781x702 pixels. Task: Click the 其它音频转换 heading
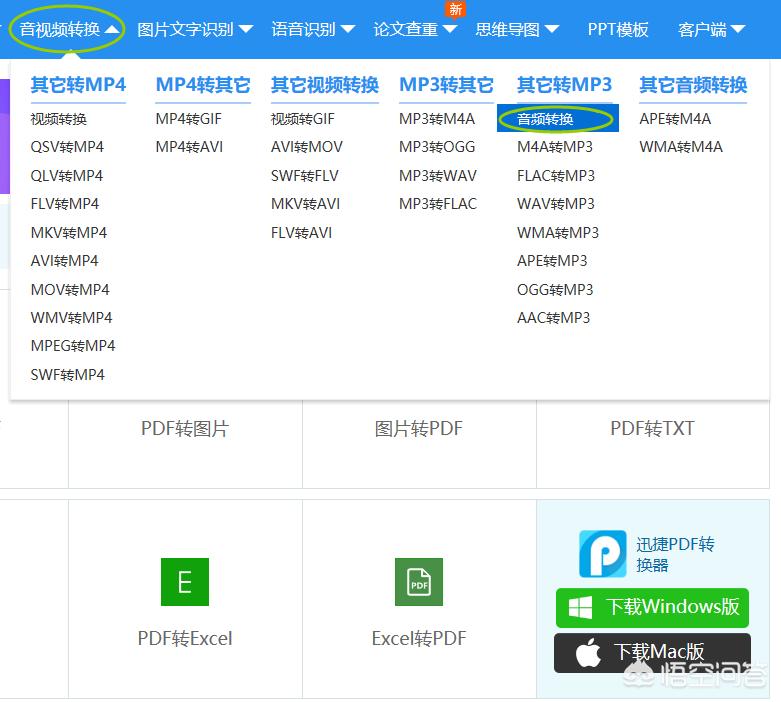click(x=693, y=85)
